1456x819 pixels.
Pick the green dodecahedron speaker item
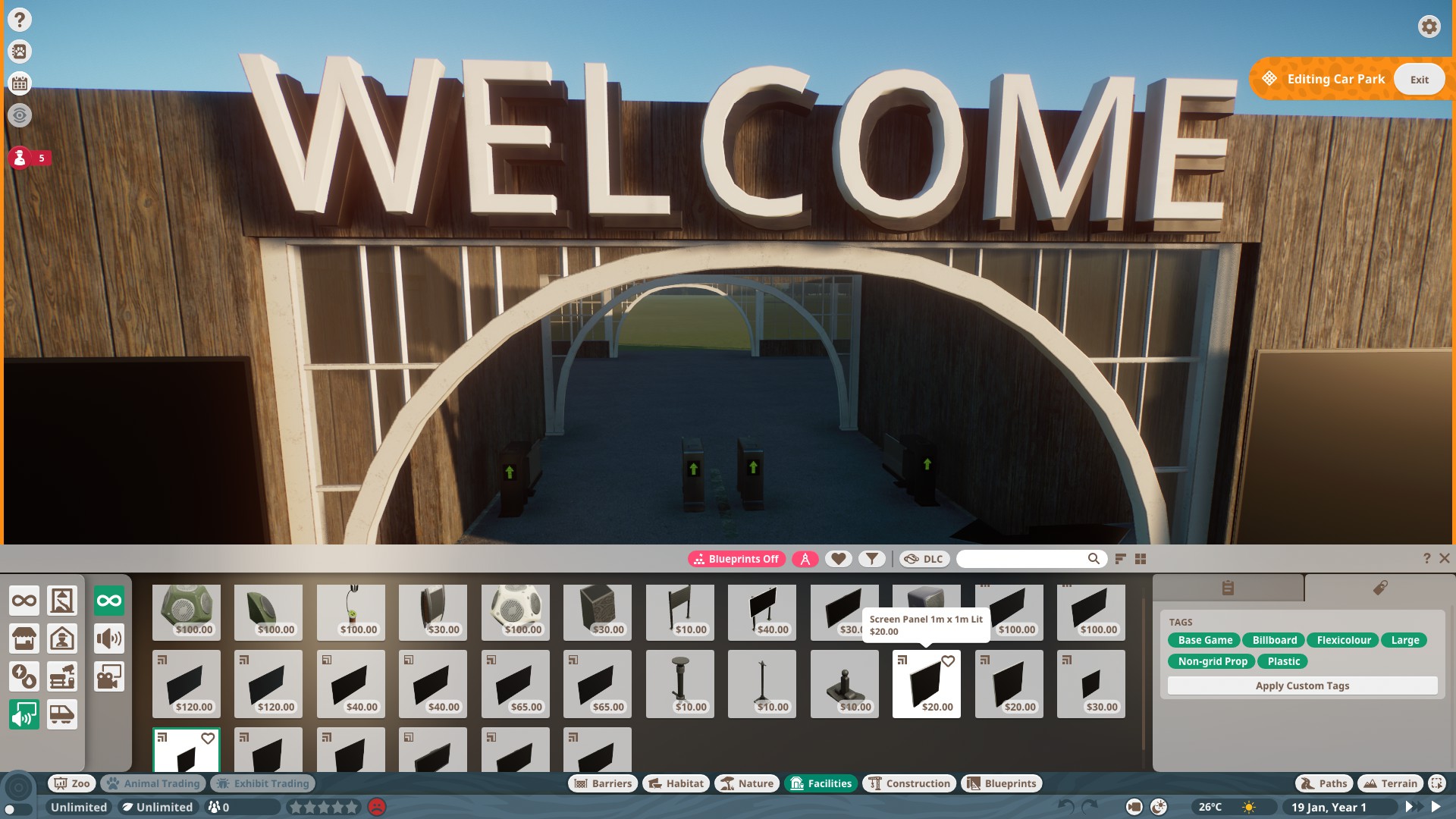[x=187, y=611]
